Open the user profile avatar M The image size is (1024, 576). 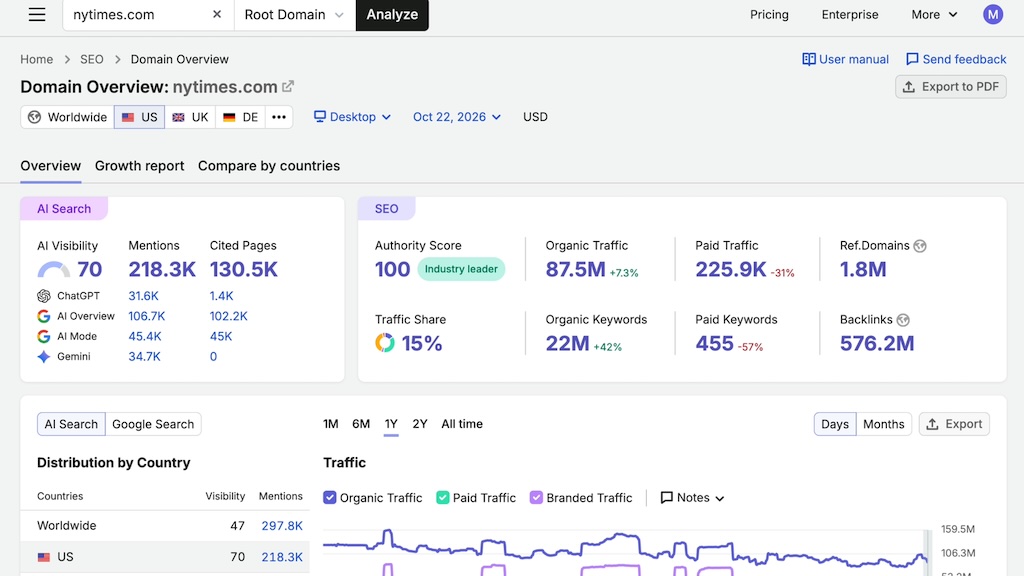point(993,14)
